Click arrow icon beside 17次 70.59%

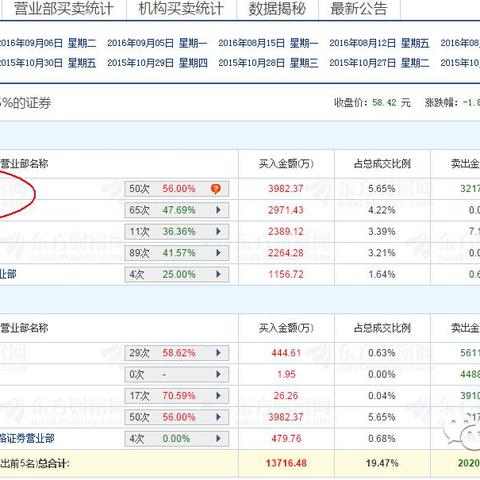coord(219,396)
